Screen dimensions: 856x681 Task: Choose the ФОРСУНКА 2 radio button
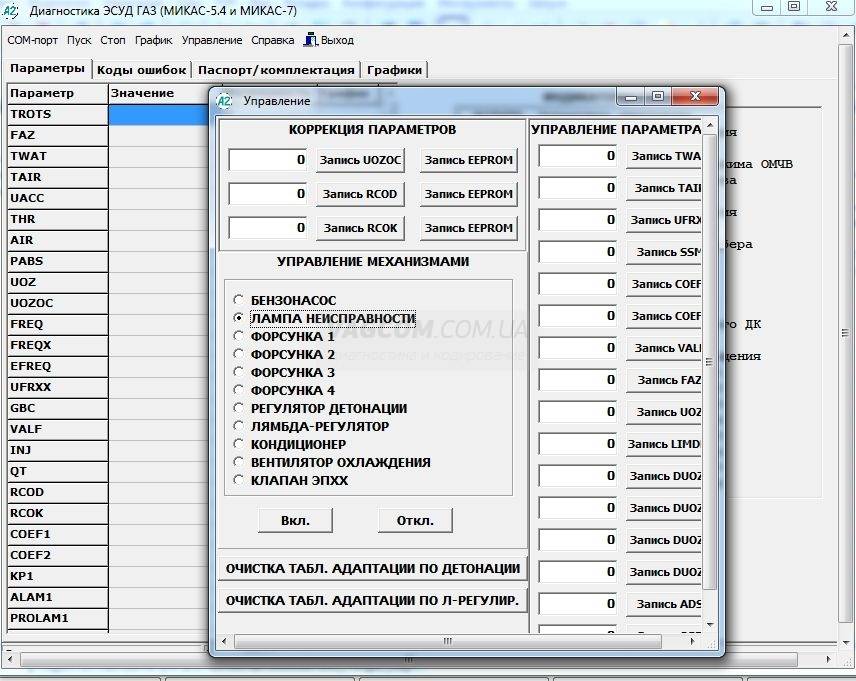point(238,354)
